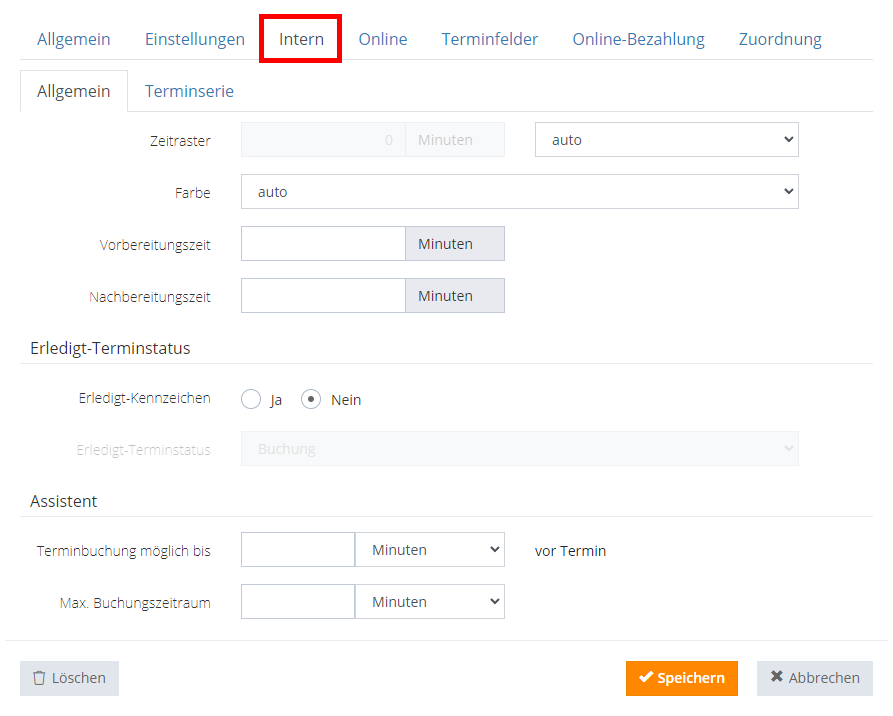Select the Allgemein sub-tab

point(74,91)
